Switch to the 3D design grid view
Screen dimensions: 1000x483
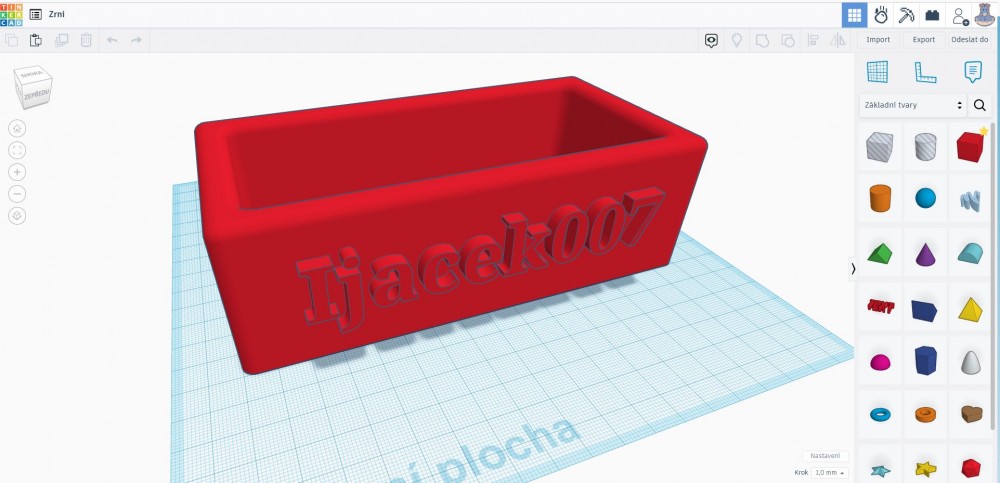coord(854,15)
